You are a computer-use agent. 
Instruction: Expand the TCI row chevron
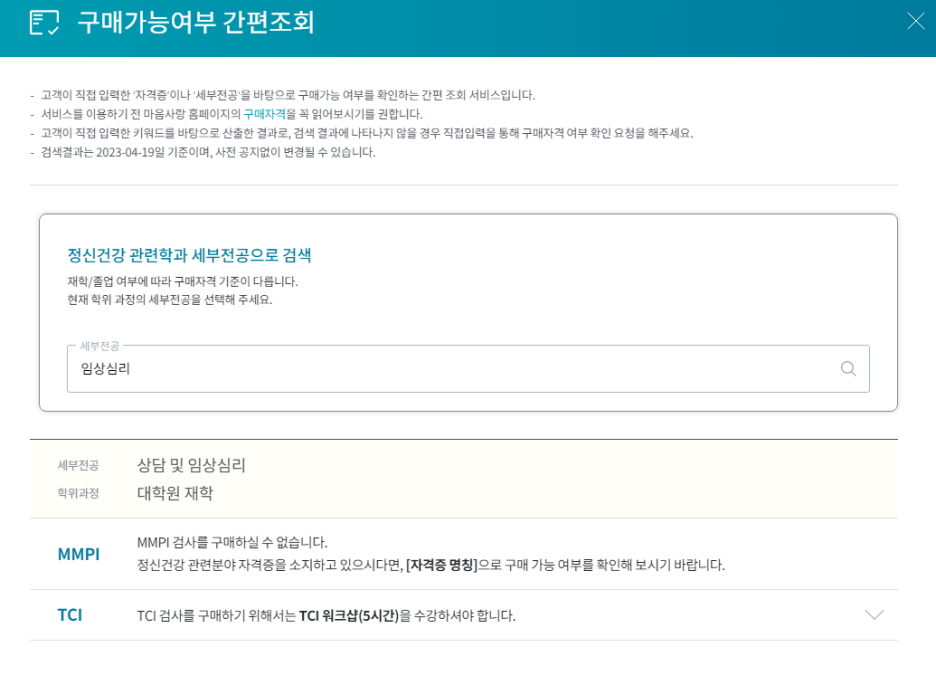(875, 615)
